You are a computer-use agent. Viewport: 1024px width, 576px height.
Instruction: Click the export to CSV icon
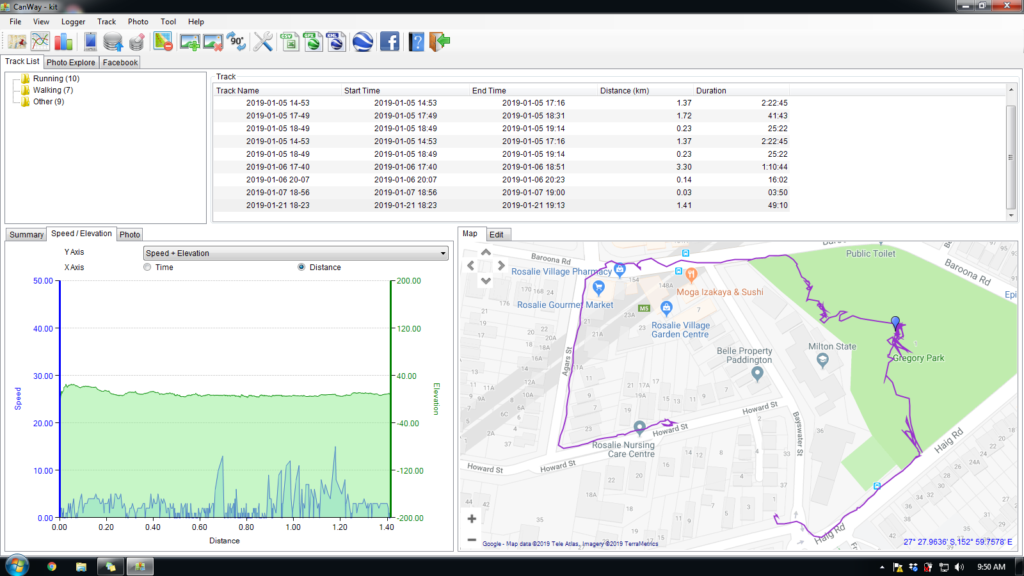[289, 42]
